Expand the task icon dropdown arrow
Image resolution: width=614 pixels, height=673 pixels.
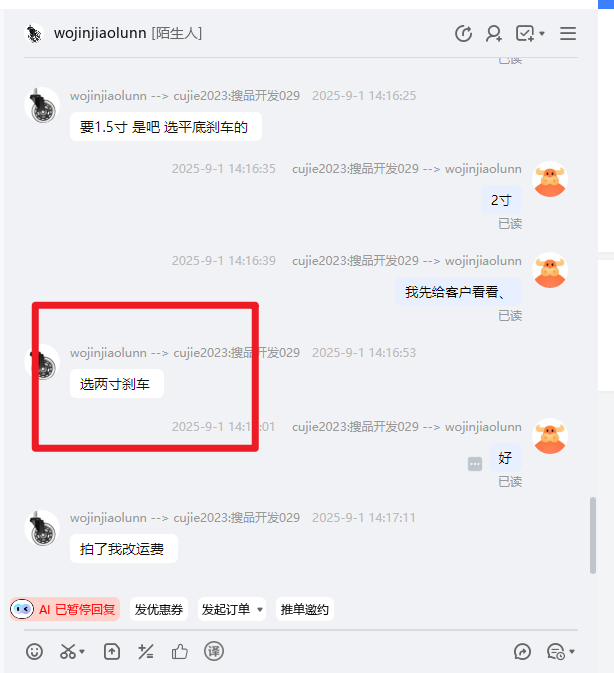[x=542, y=33]
